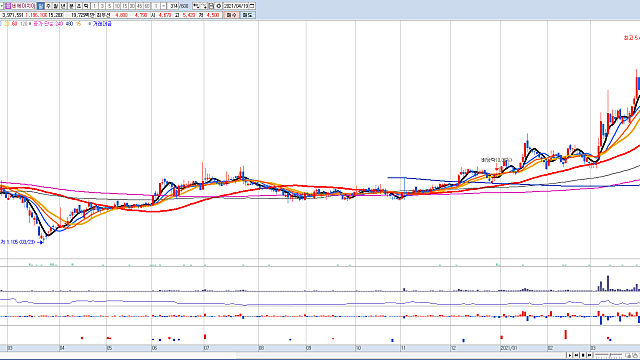Switch to the minute (분) chart period
The image size is (640, 360).
(x=71, y=6)
